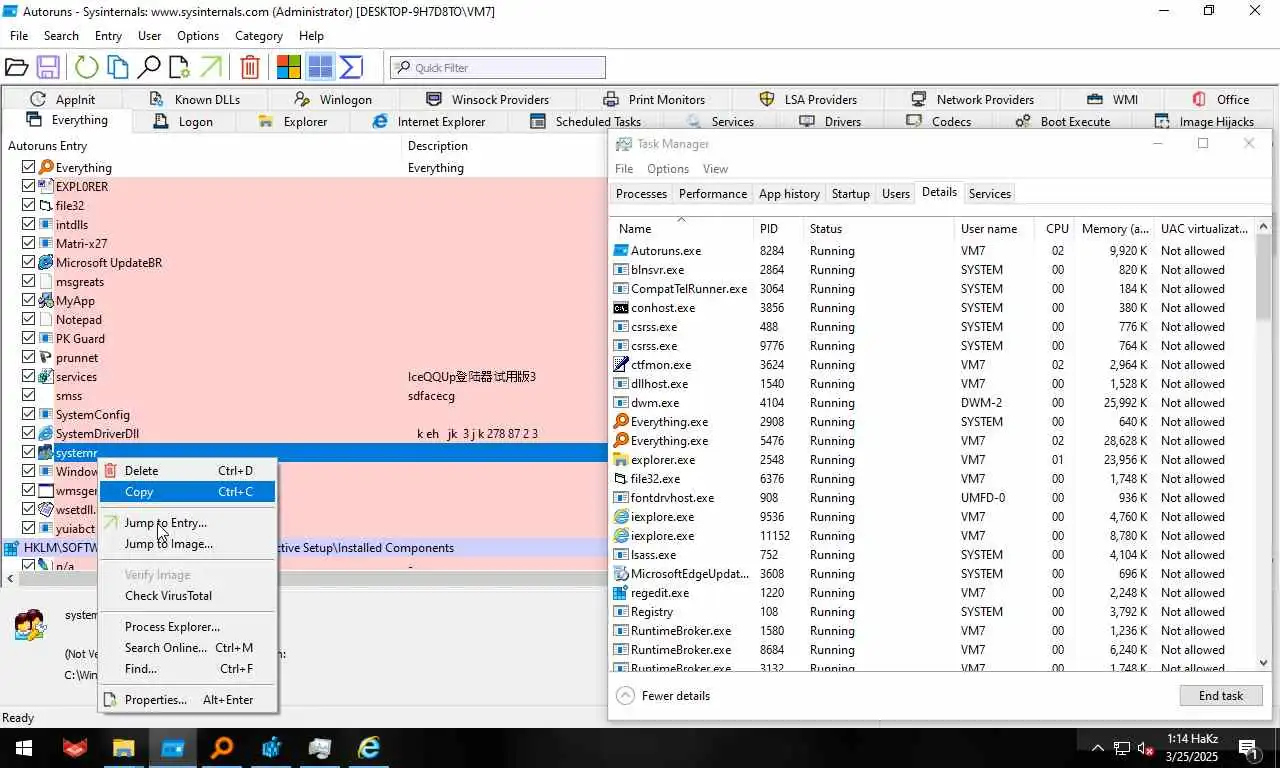Sort Task Manager by the PID column header

(x=780, y=229)
